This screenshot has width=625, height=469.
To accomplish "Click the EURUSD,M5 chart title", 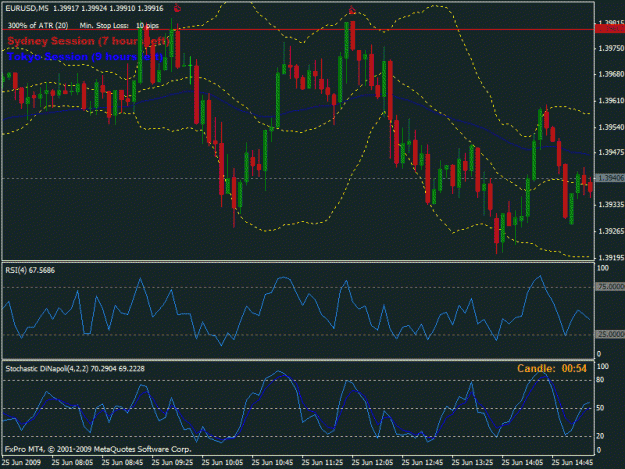I will tap(28, 8).
